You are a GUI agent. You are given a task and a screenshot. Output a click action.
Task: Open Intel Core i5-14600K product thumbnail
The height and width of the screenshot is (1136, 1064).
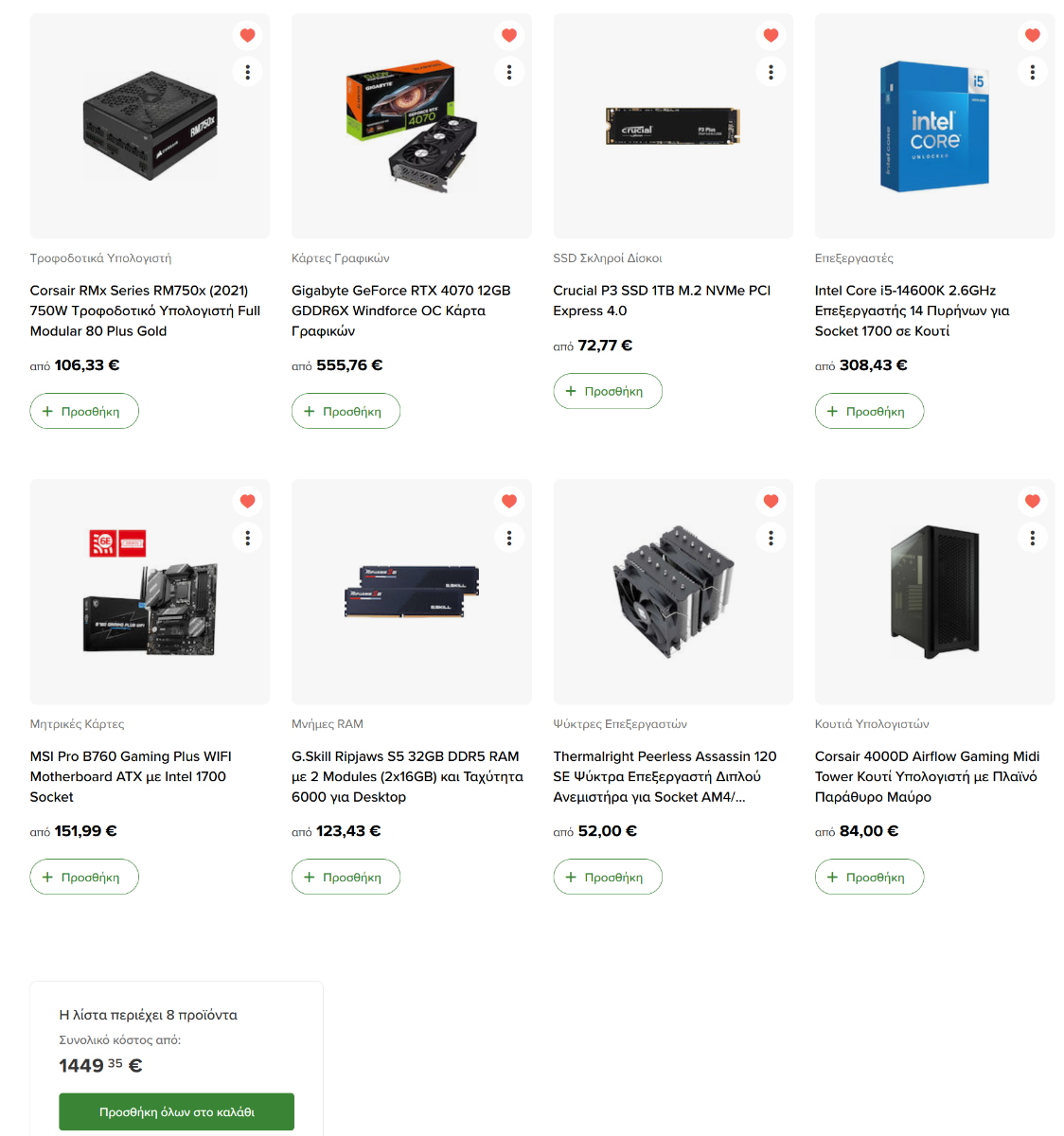tap(934, 126)
